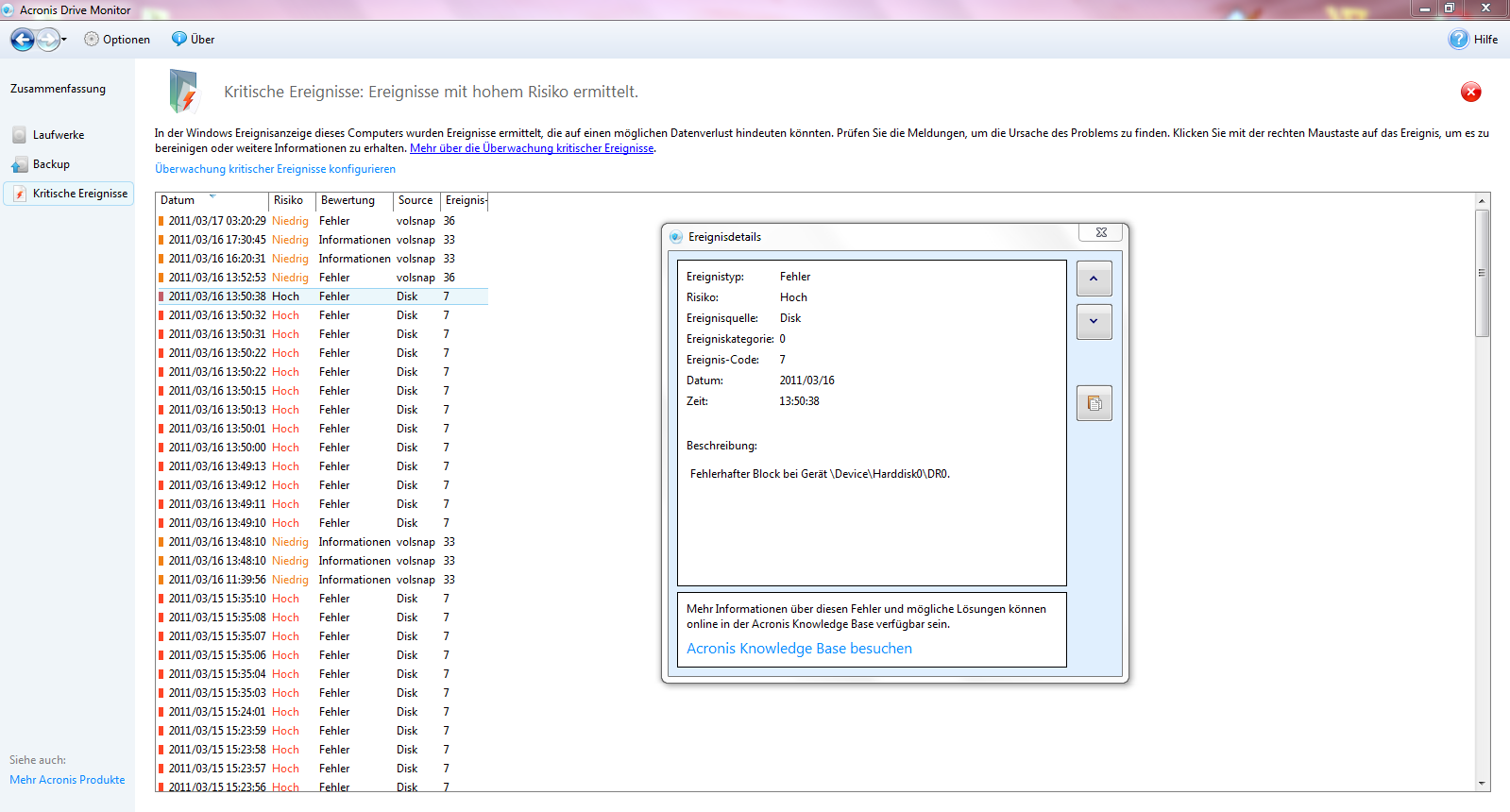Click Acronis Knowledge Base besuchen link
Image resolution: width=1510 pixels, height=812 pixels.
click(799, 649)
